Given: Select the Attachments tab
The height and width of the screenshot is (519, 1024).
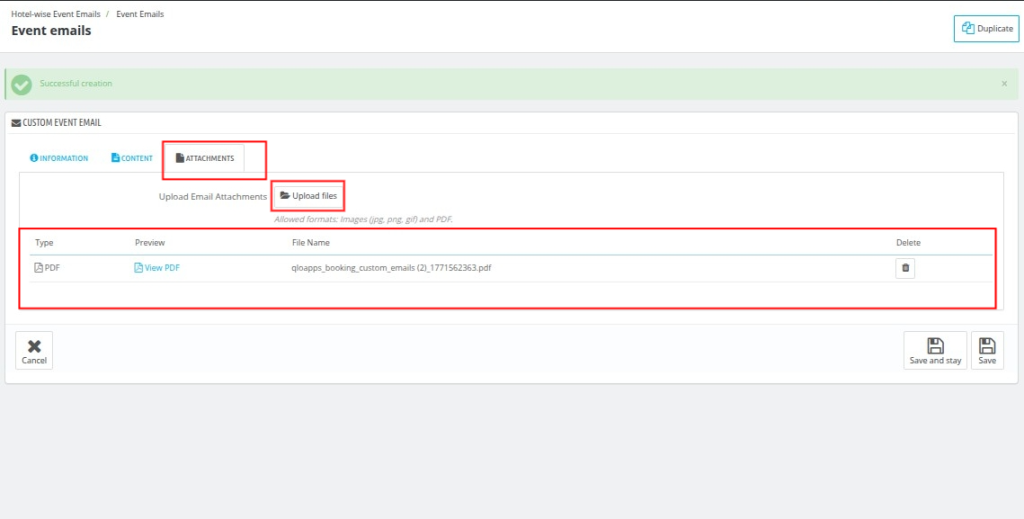Looking at the screenshot, I should click(x=205, y=158).
